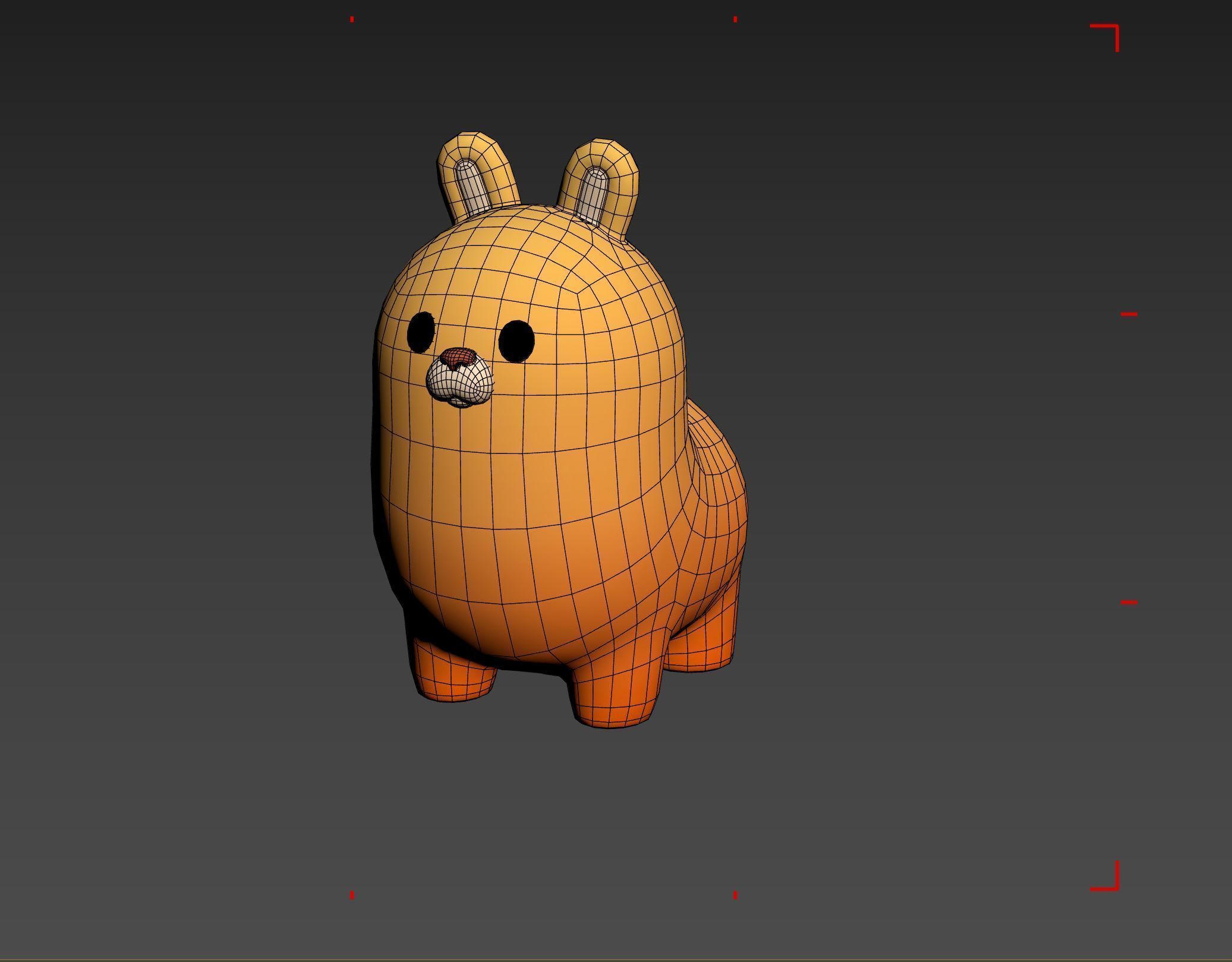Pick the pink nose mesh
This screenshot has width=1232, height=962.
tap(458, 358)
